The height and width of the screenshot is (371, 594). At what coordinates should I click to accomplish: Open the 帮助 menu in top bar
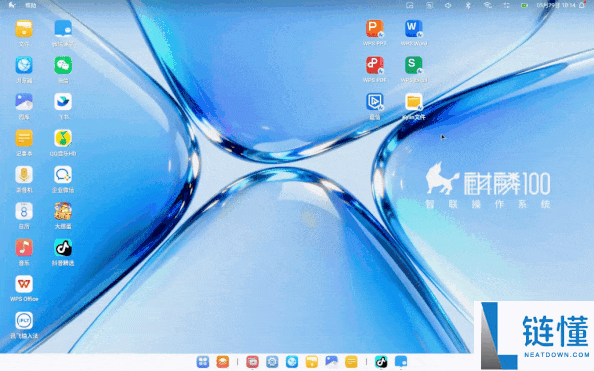point(31,5)
